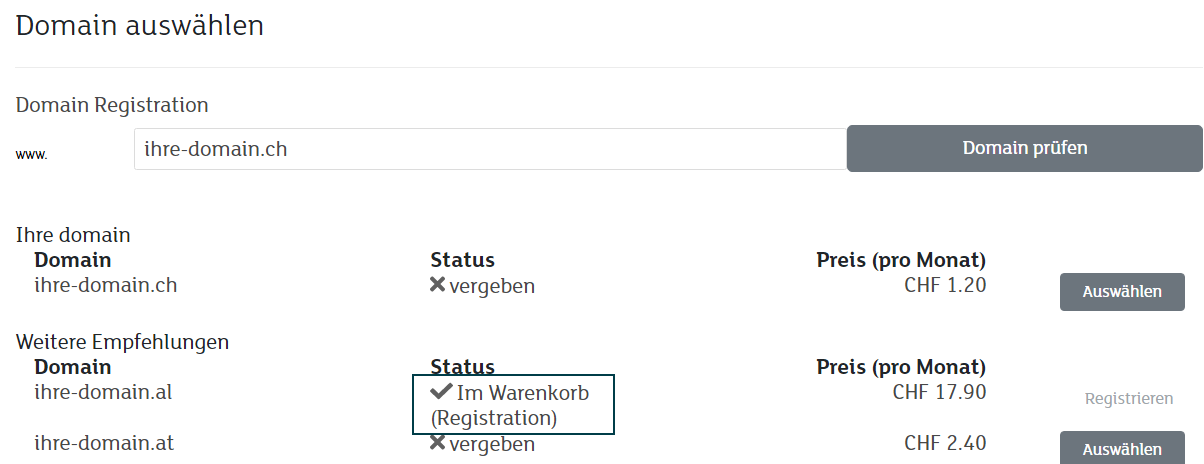
Task: Click the X icon beside ihre-domain.ch status
Action: [437, 285]
